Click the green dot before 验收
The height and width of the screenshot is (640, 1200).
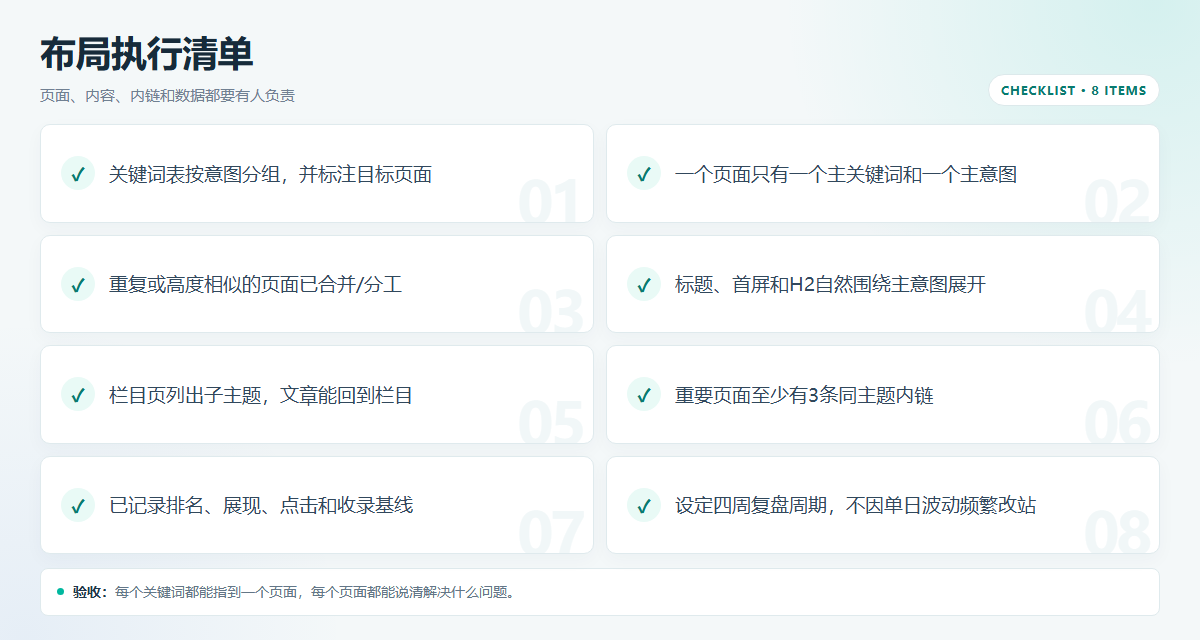click(x=60, y=592)
